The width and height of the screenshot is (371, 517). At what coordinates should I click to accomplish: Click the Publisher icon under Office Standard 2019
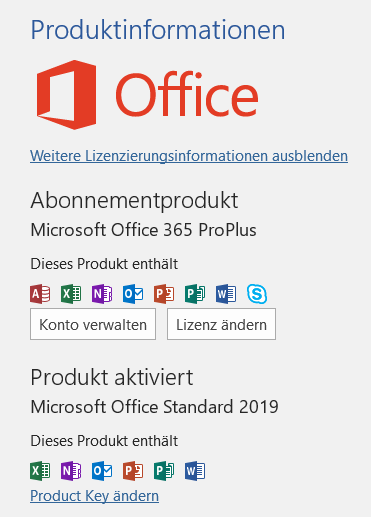(164, 471)
